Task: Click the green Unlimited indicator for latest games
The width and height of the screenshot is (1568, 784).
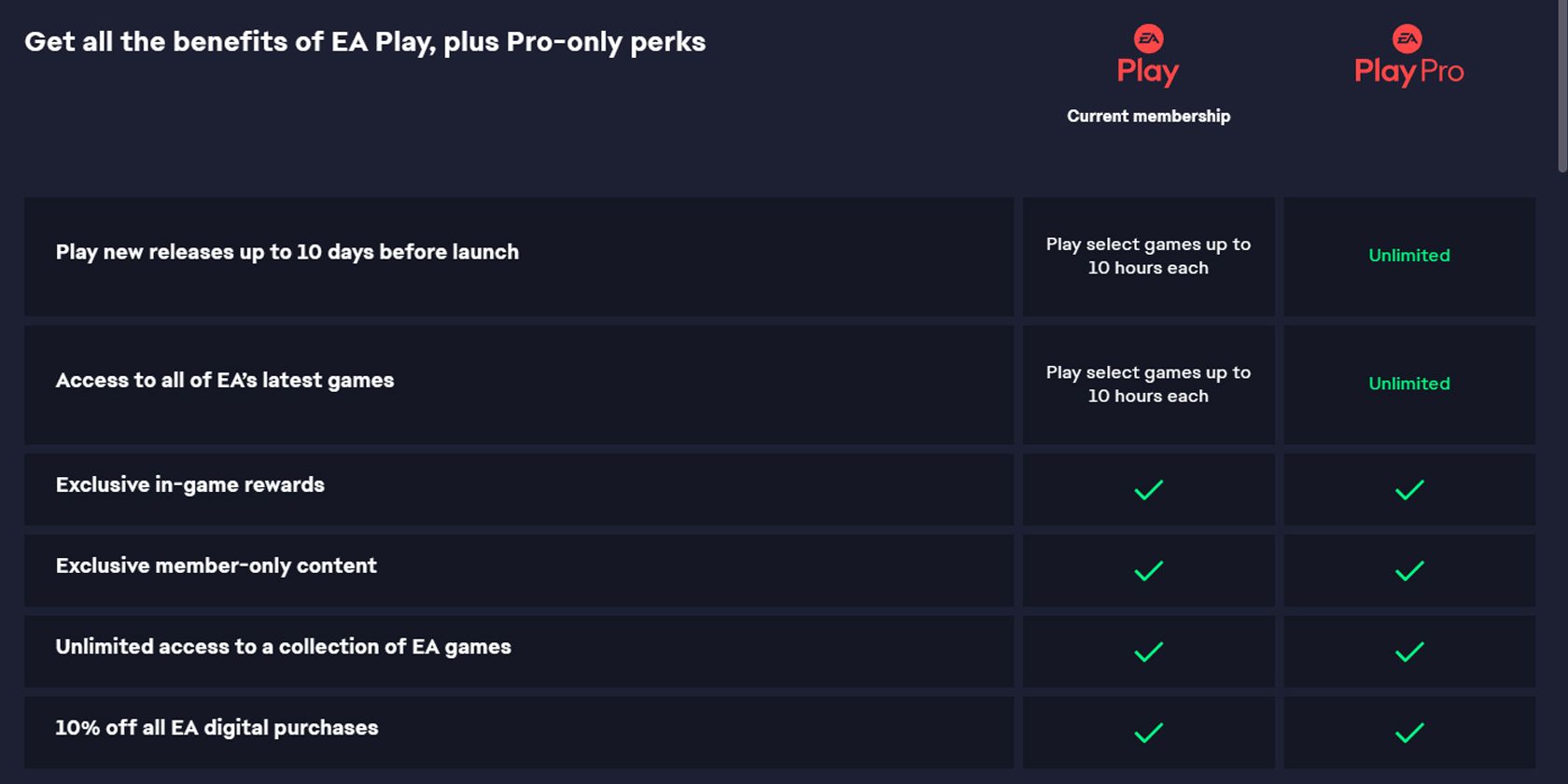Action: coord(1409,384)
